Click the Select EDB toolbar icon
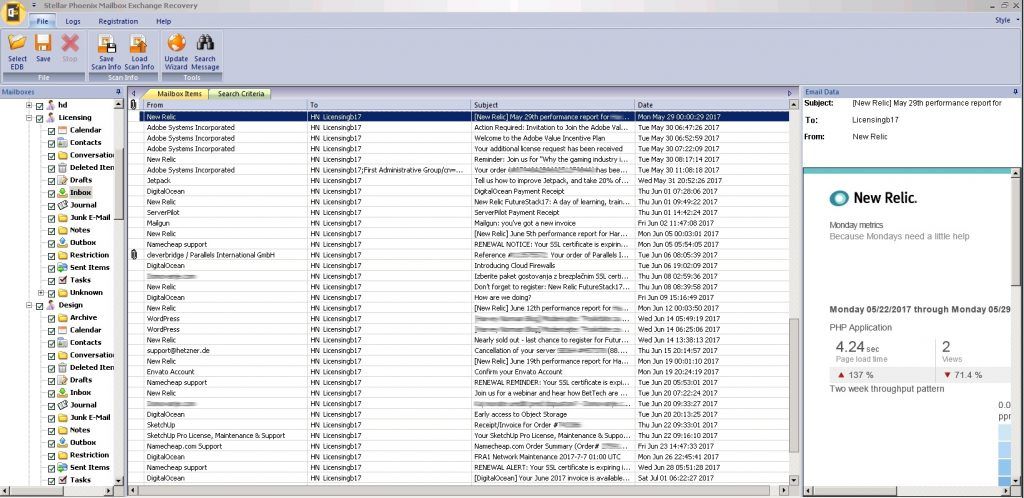The image size is (1024, 498). [x=17, y=44]
